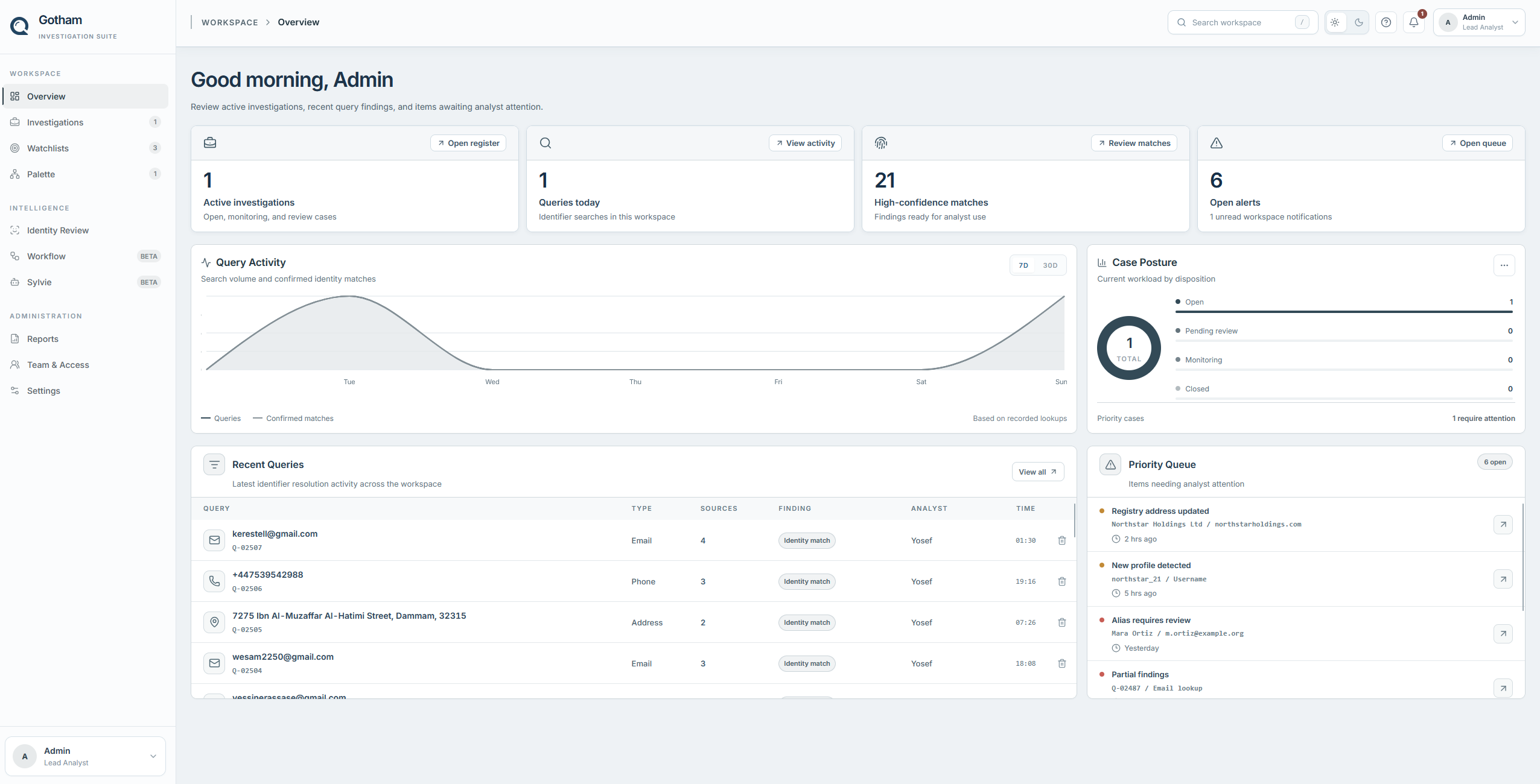Expand the Admin profile menu in sidebar
This screenshot has height=784, width=1540.
(85, 756)
